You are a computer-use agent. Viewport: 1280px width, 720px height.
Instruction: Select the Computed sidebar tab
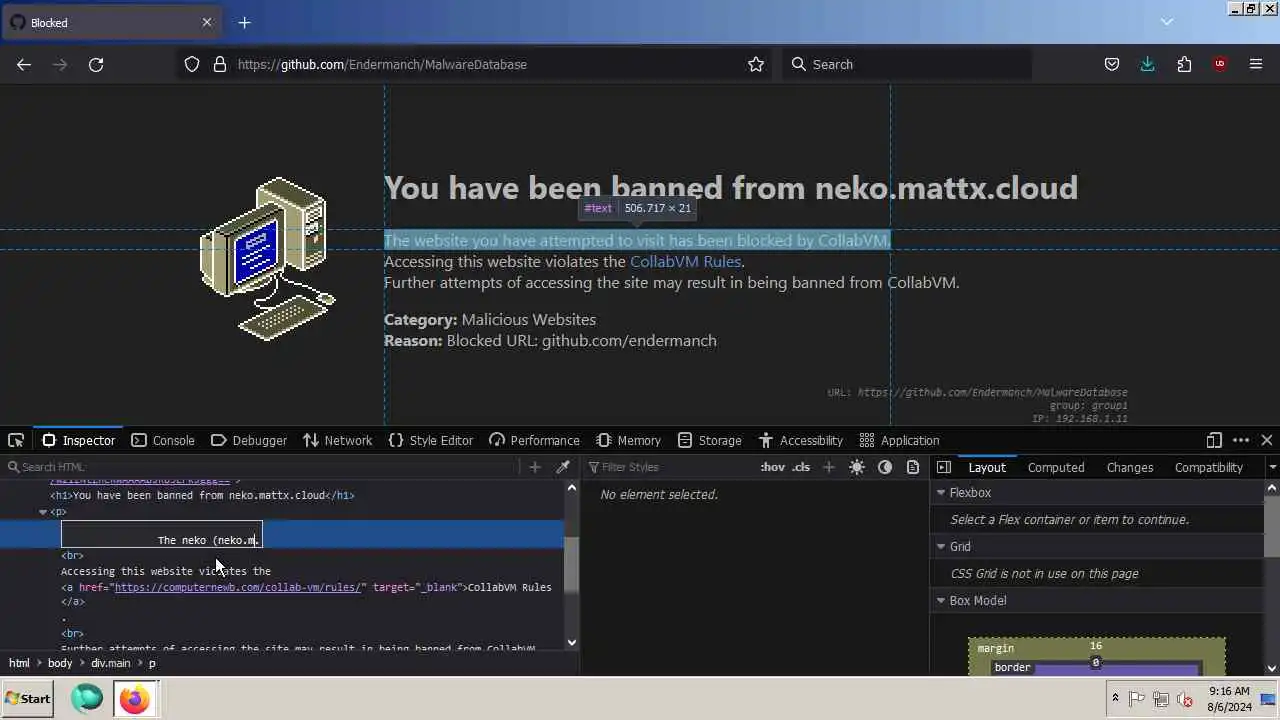(1056, 467)
